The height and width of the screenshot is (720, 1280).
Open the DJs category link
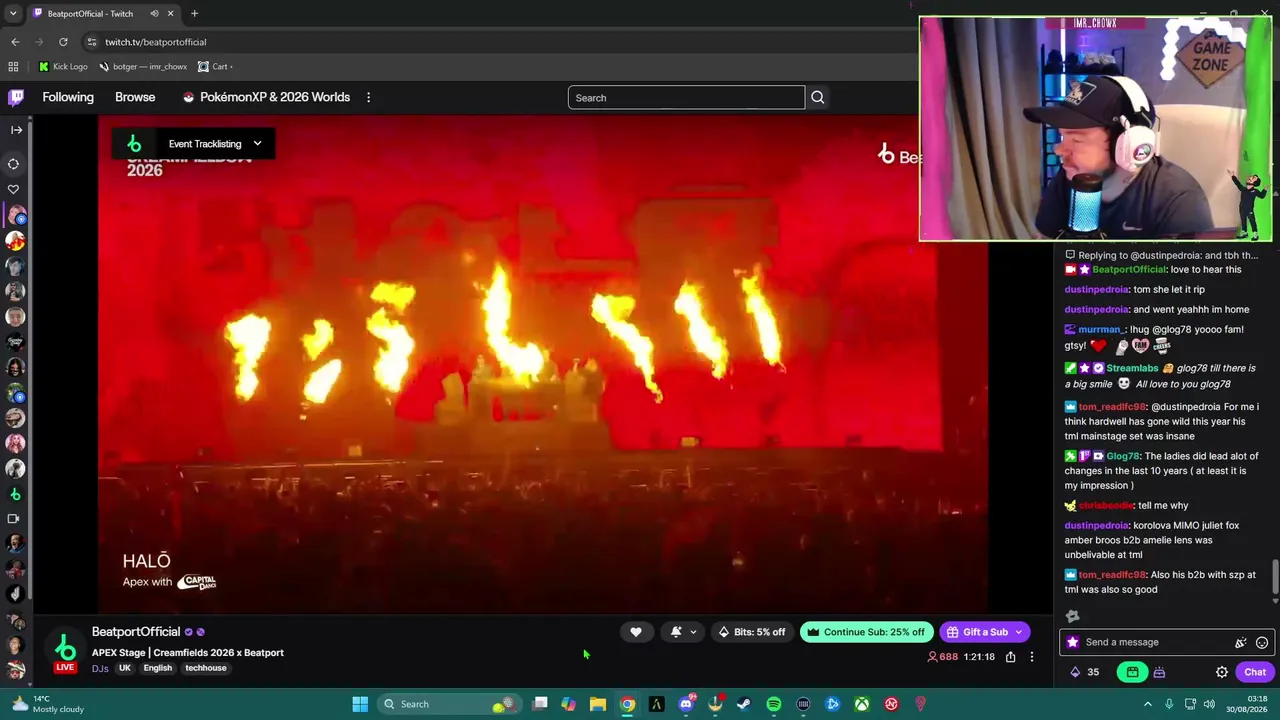tap(100, 668)
